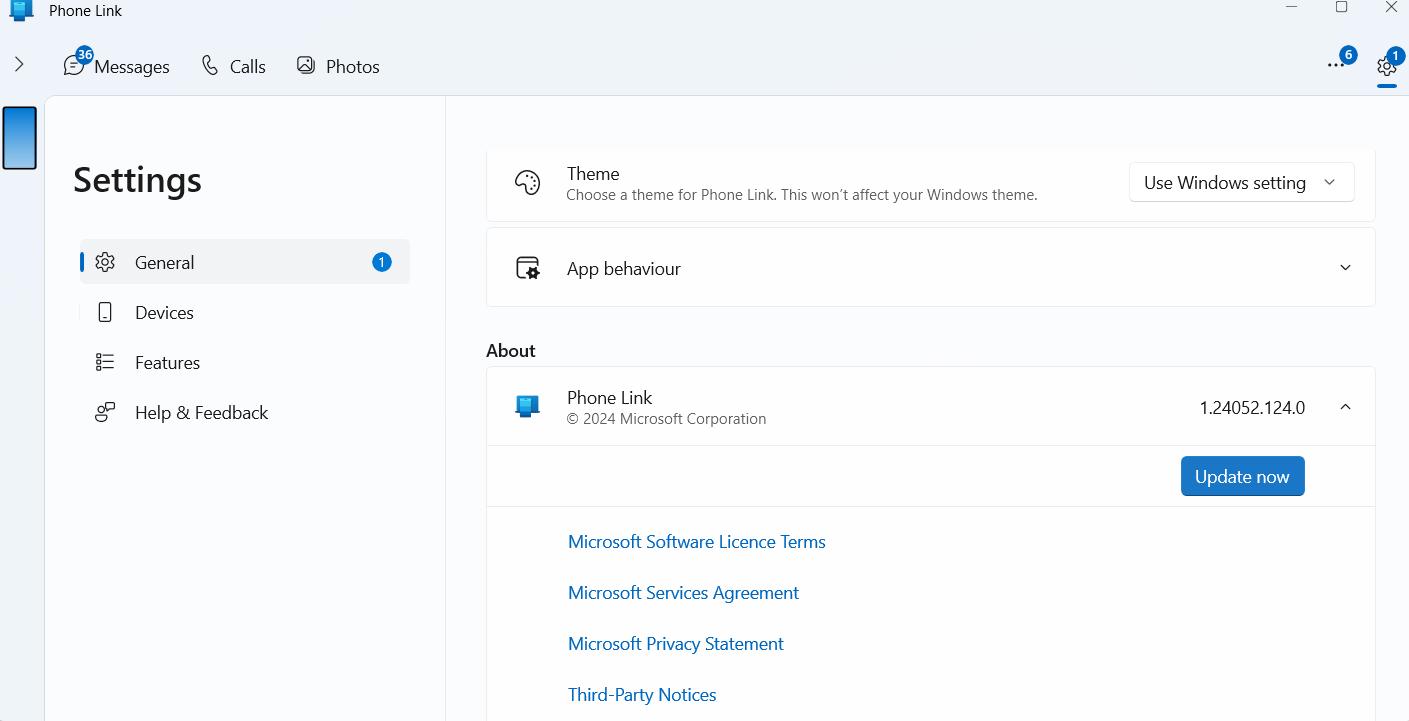Open the three-dots more options menu
The image size is (1409, 721).
1335,65
